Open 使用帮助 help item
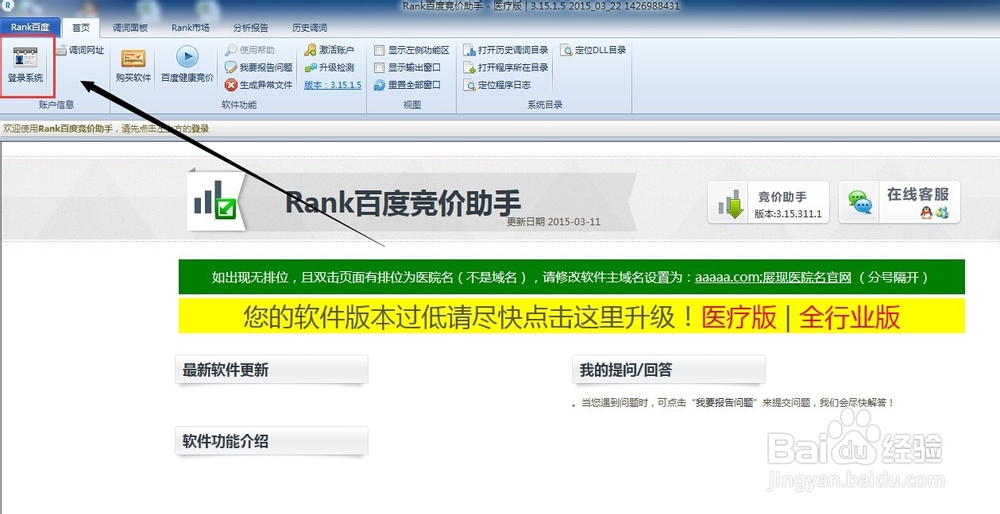1000x514 pixels. pos(250,50)
